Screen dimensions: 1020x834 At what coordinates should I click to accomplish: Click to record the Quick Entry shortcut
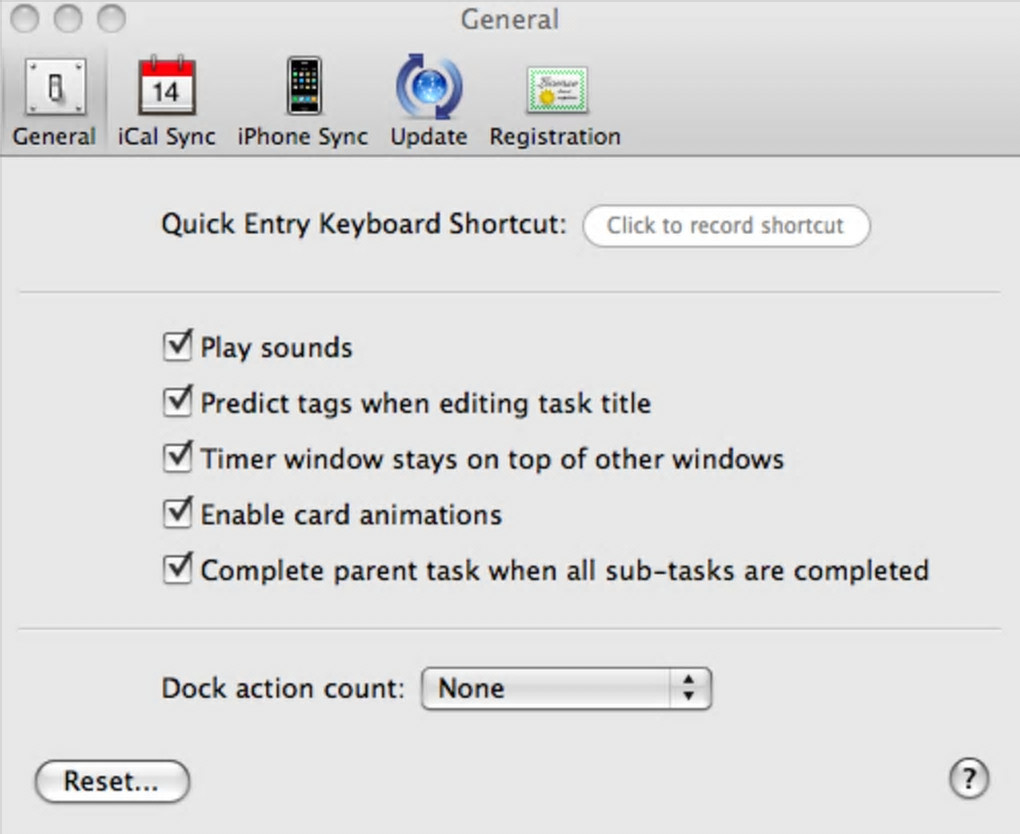(725, 225)
